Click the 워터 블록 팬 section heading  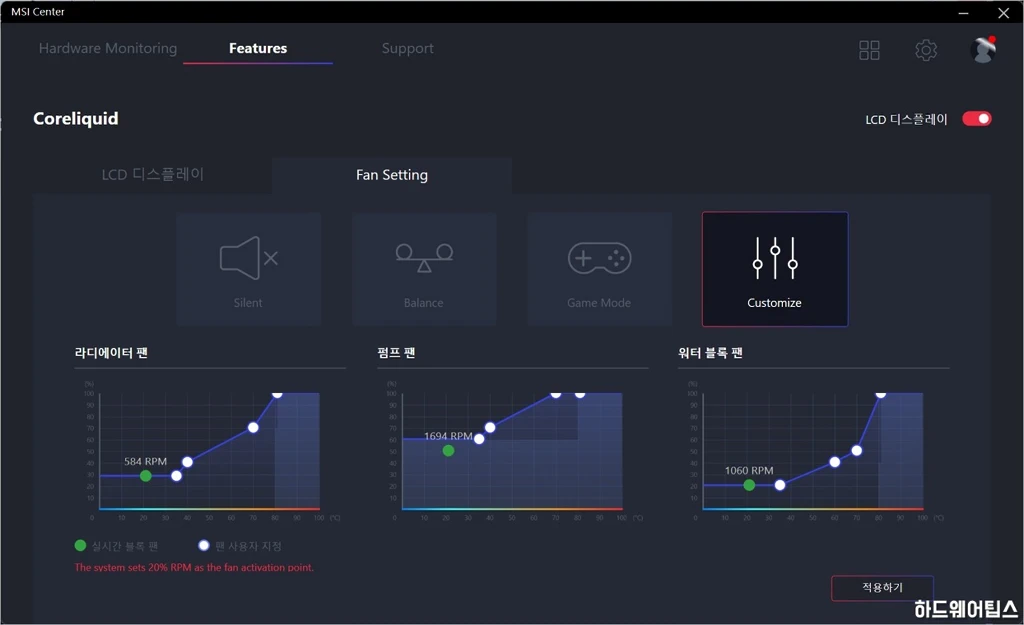pos(711,353)
